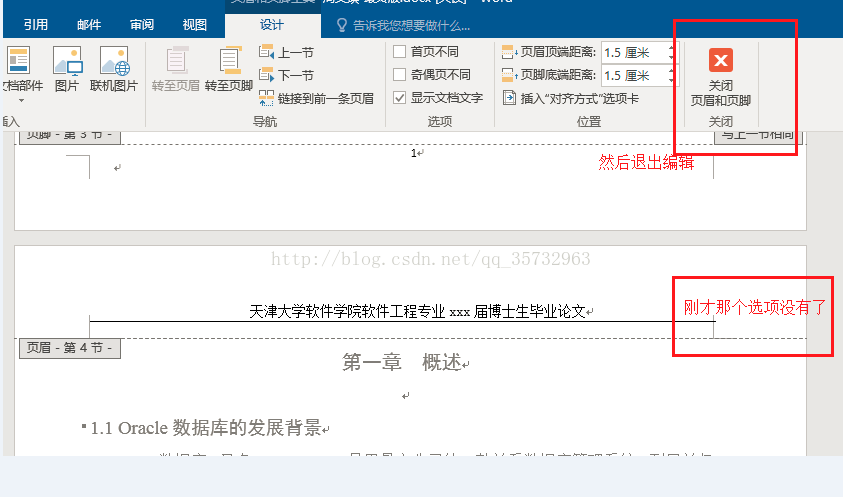Click the 页脚底端距离 icon
The image size is (843, 497).
pos(509,75)
